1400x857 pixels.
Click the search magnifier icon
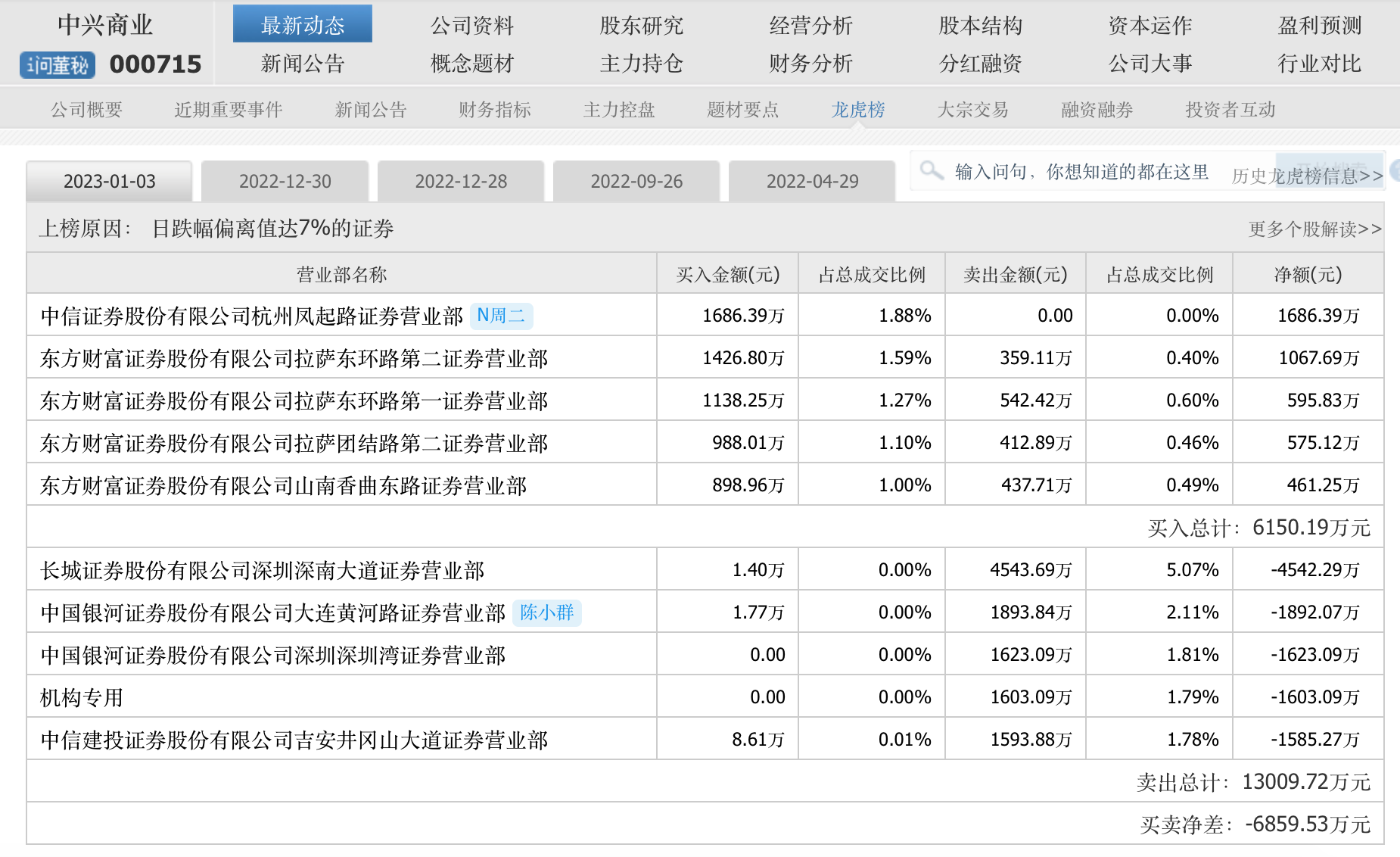click(x=932, y=171)
